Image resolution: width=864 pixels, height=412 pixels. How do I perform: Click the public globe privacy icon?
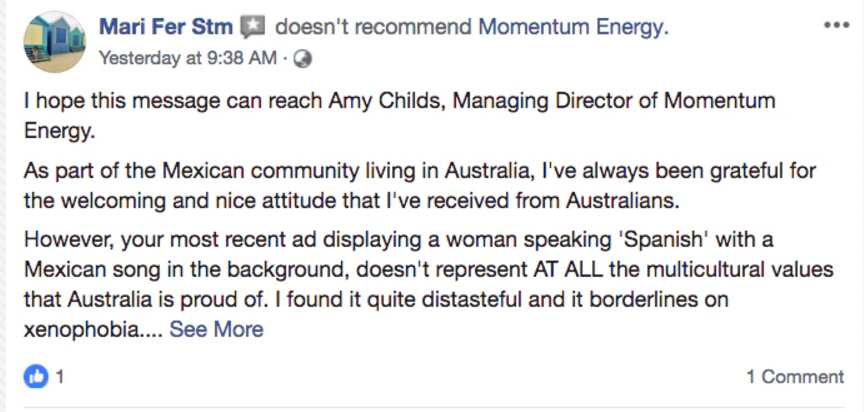(304, 59)
